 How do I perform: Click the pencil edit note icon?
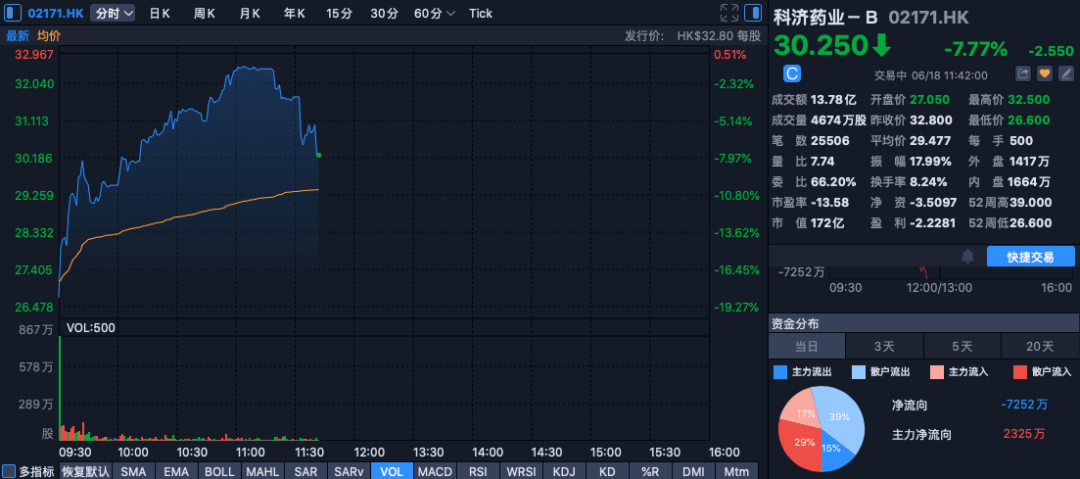coord(1064,74)
